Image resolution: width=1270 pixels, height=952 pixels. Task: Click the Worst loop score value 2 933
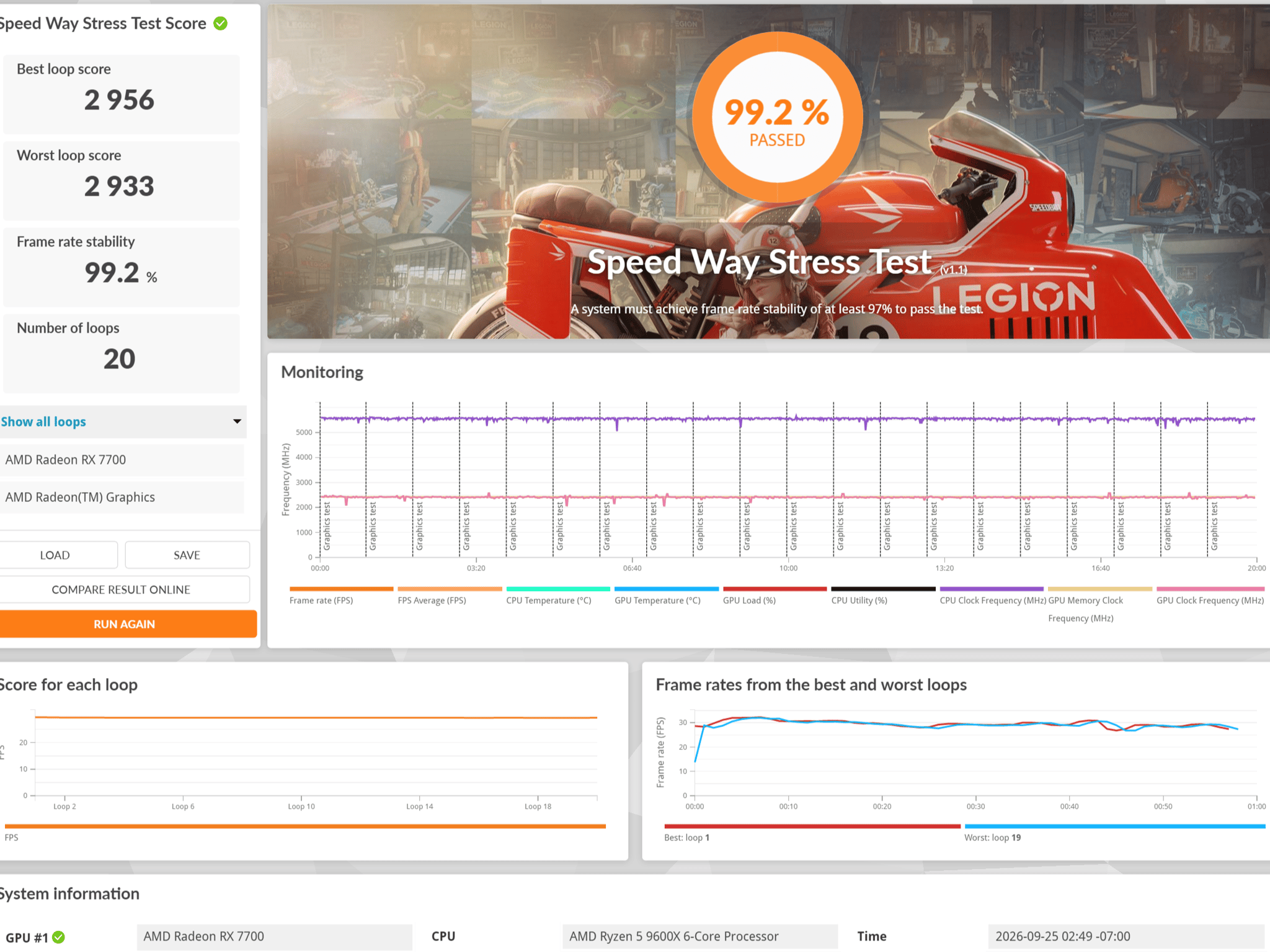click(119, 187)
